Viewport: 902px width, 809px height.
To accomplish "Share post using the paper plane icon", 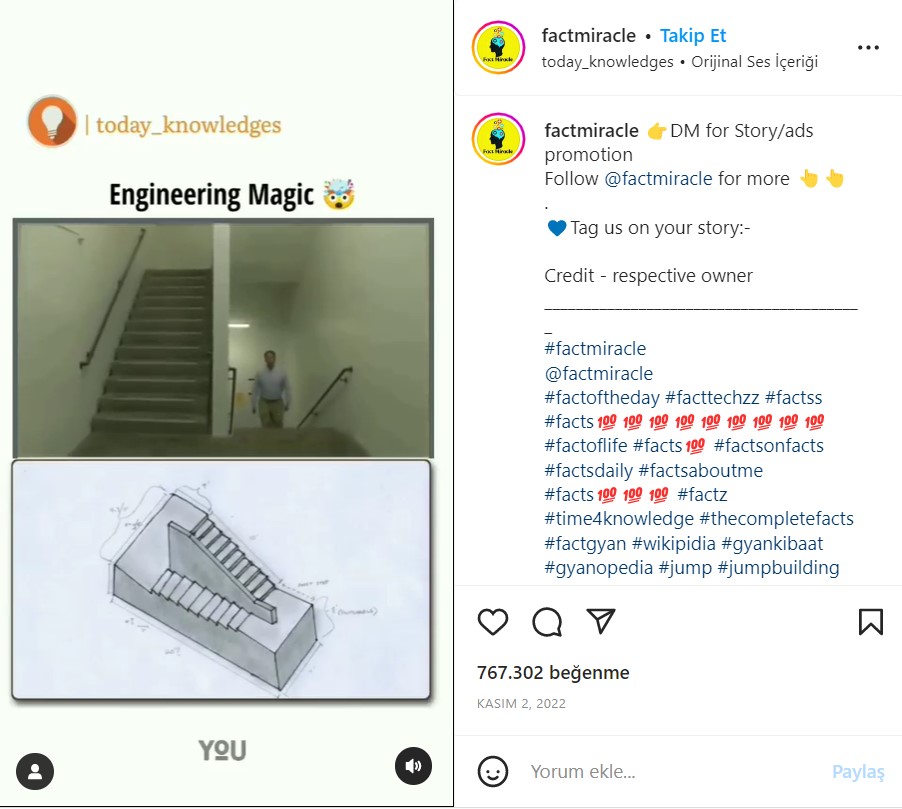I will [601, 621].
